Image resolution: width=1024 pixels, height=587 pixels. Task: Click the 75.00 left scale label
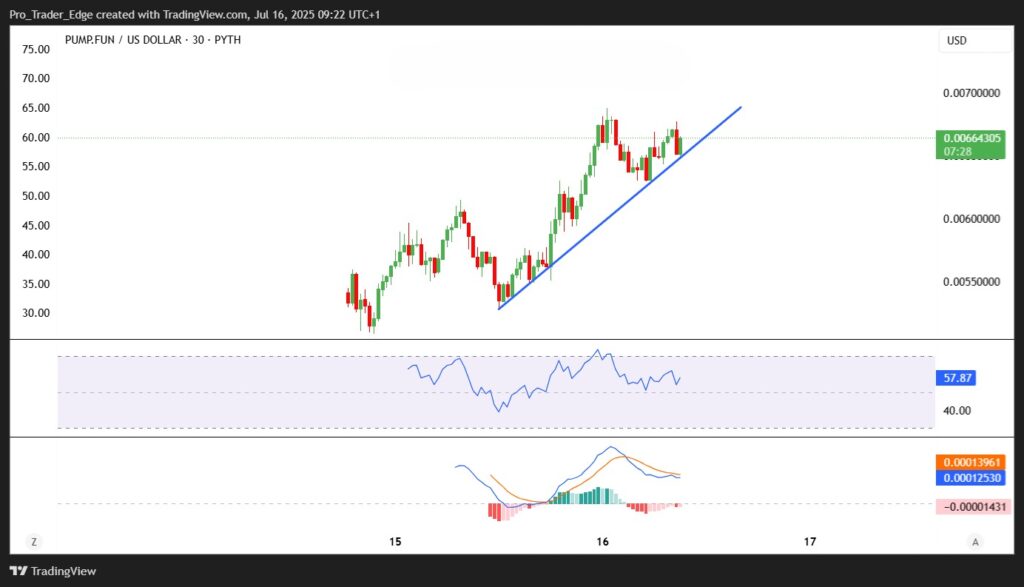36,50
